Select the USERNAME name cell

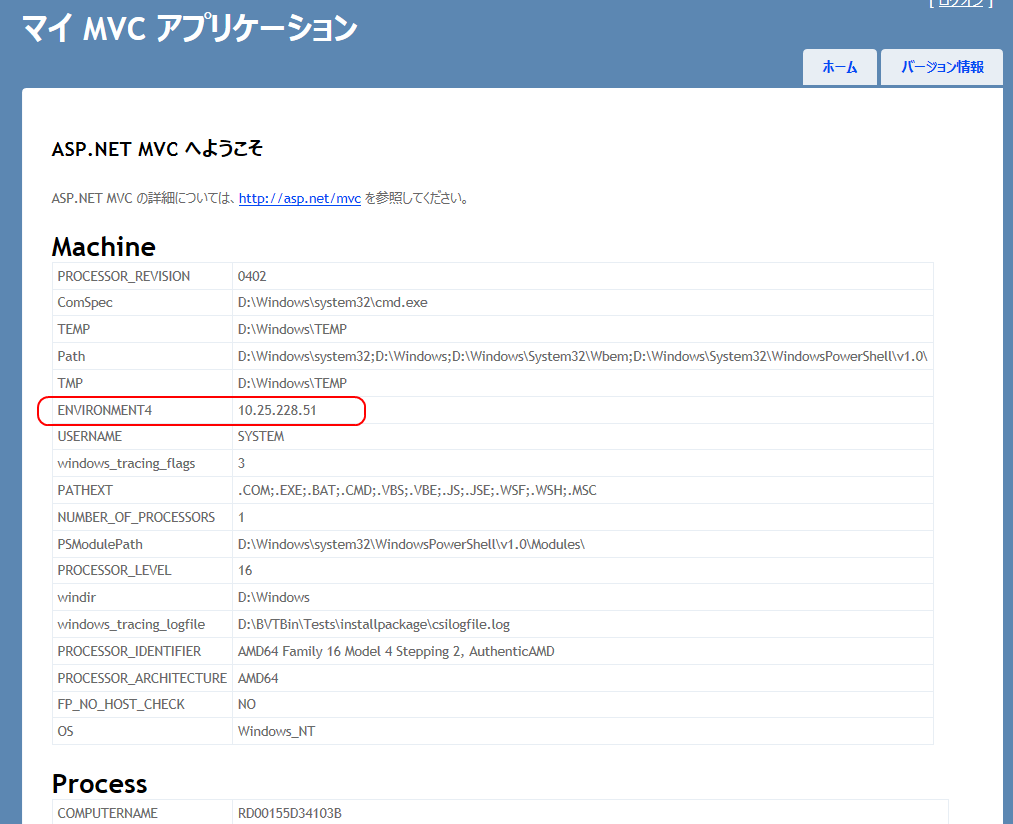142,436
